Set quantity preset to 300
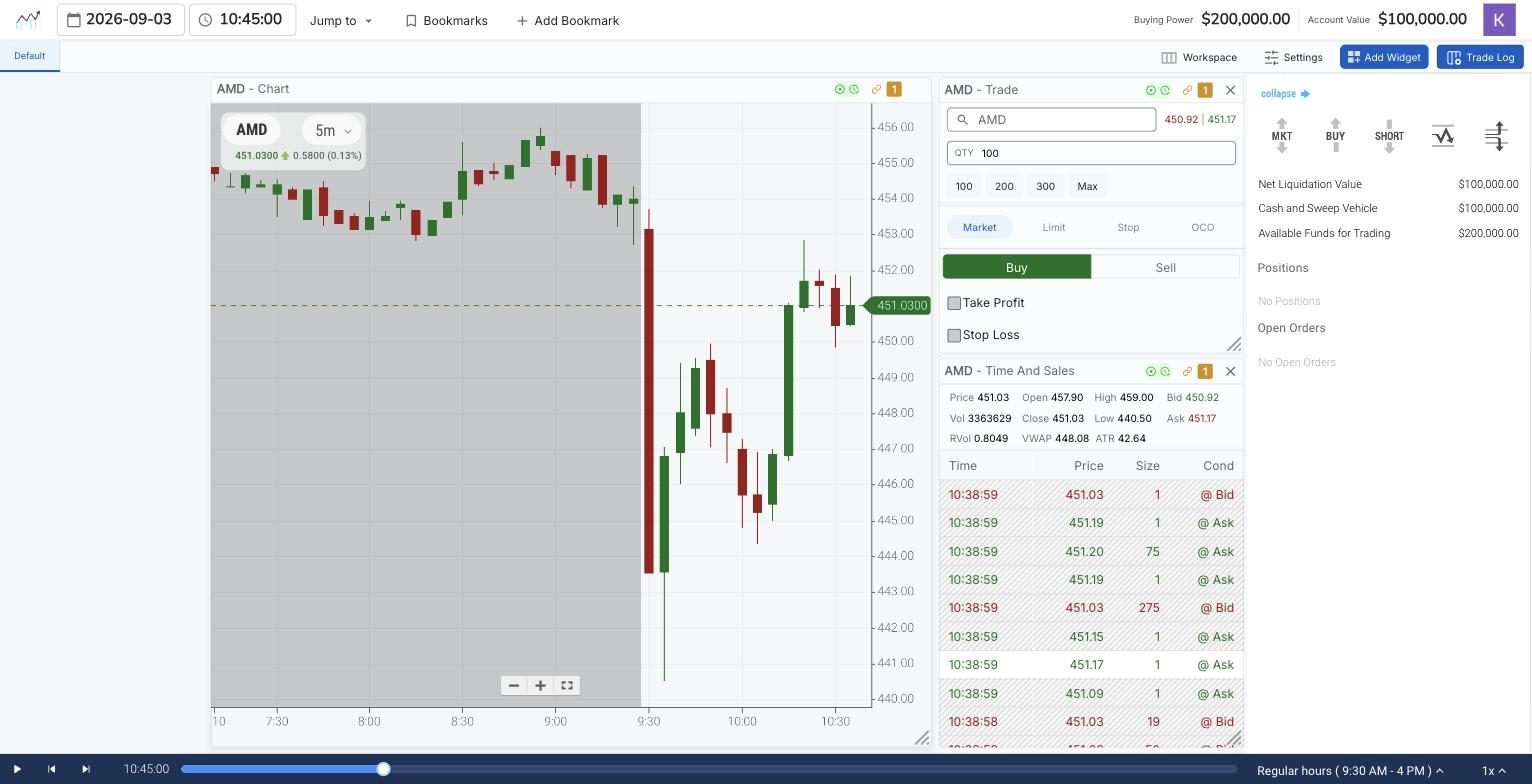Viewport: 1532px width, 784px height. coord(1045,186)
